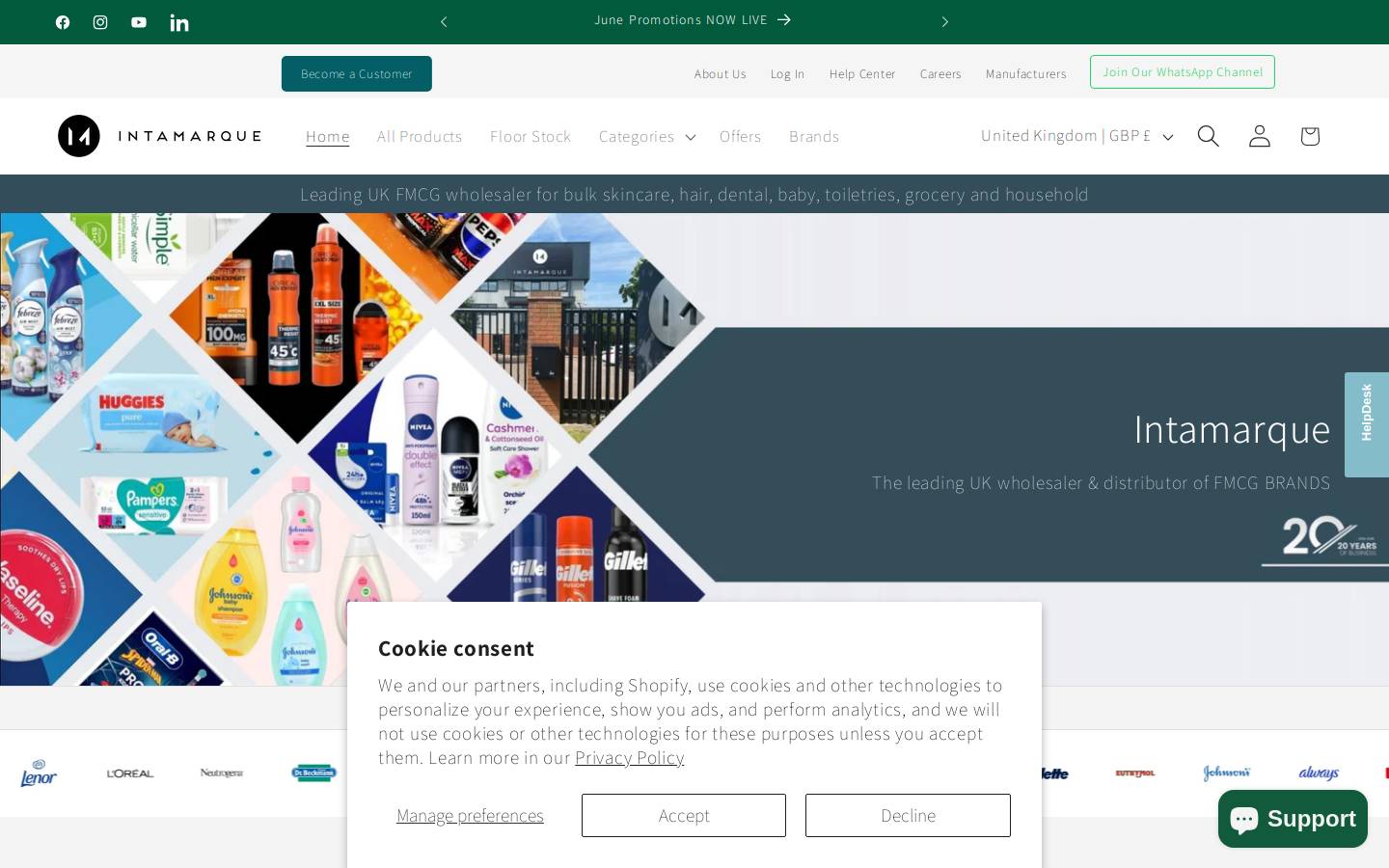Viewport: 1389px width, 868px height.
Task: Open the Support chat widget
Action: pyautogui.click(x=1293, y=819)
